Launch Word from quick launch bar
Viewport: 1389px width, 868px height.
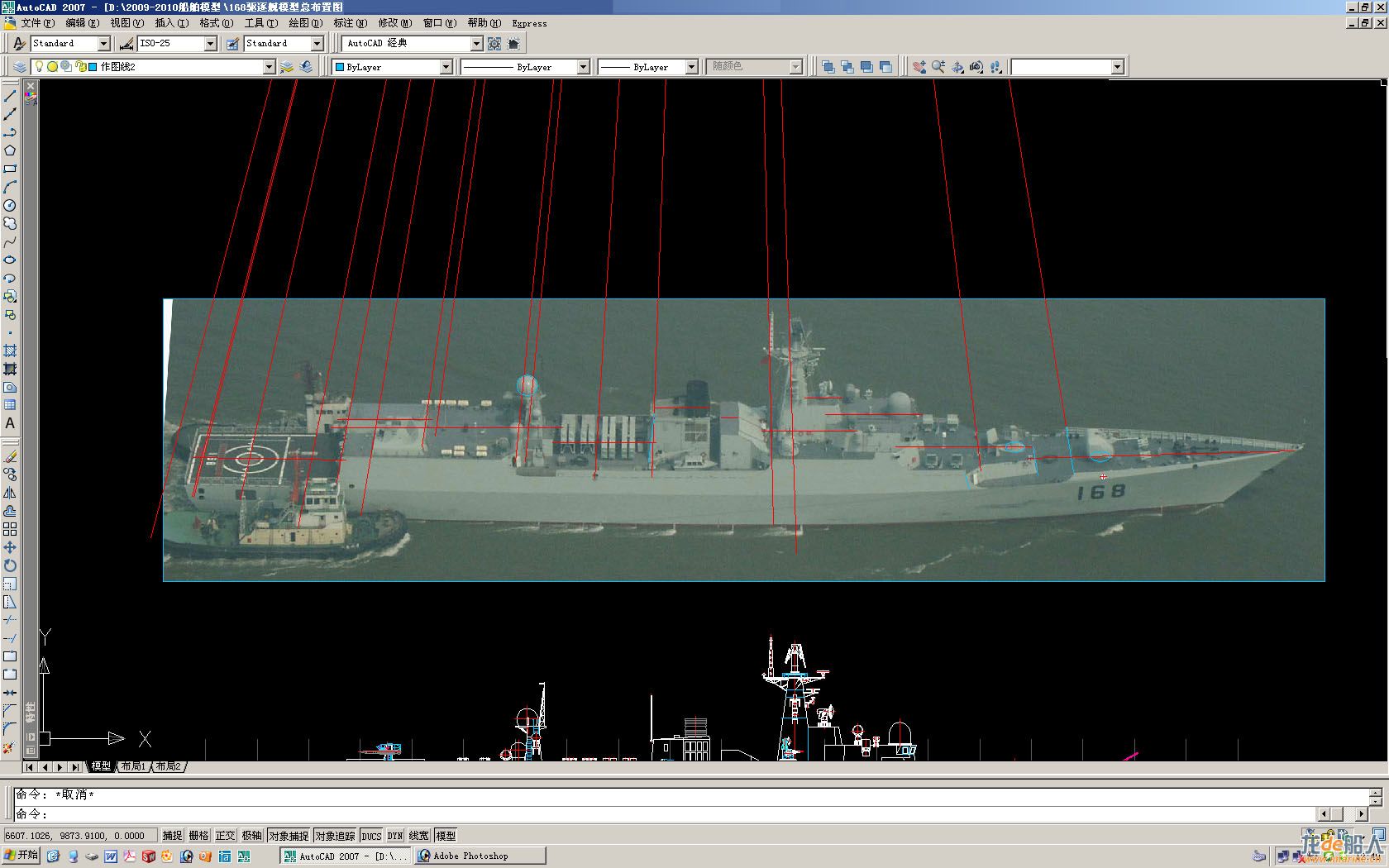point(111,856)
